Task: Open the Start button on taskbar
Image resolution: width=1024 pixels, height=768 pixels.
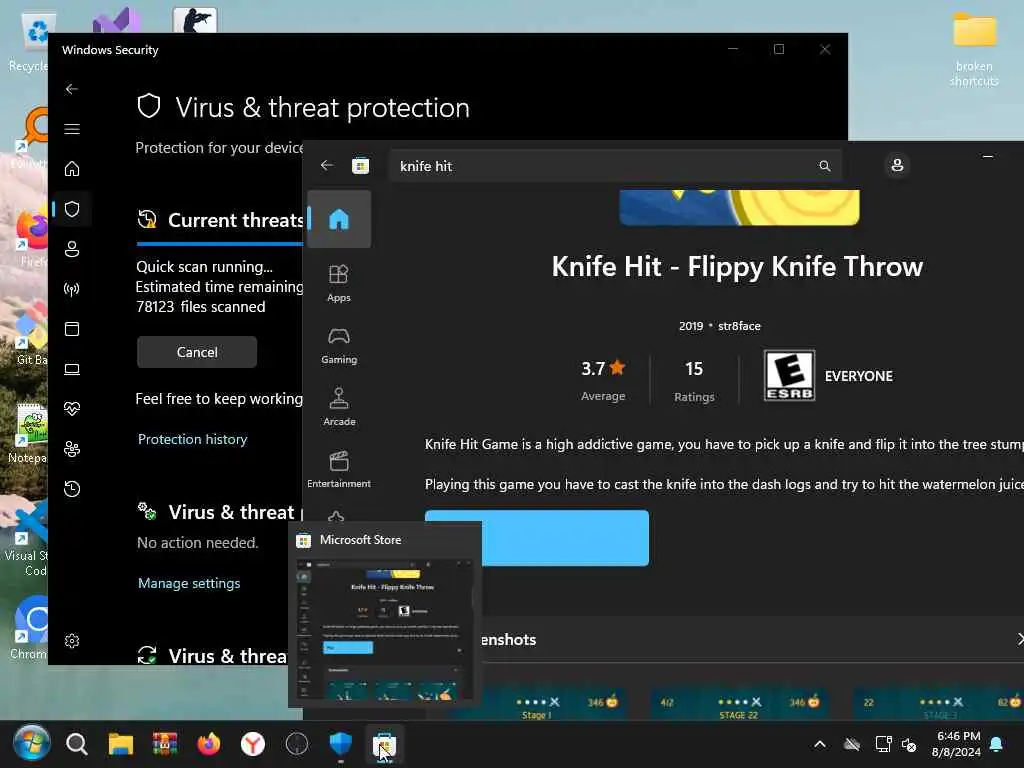Action: [x=31, y=743]
